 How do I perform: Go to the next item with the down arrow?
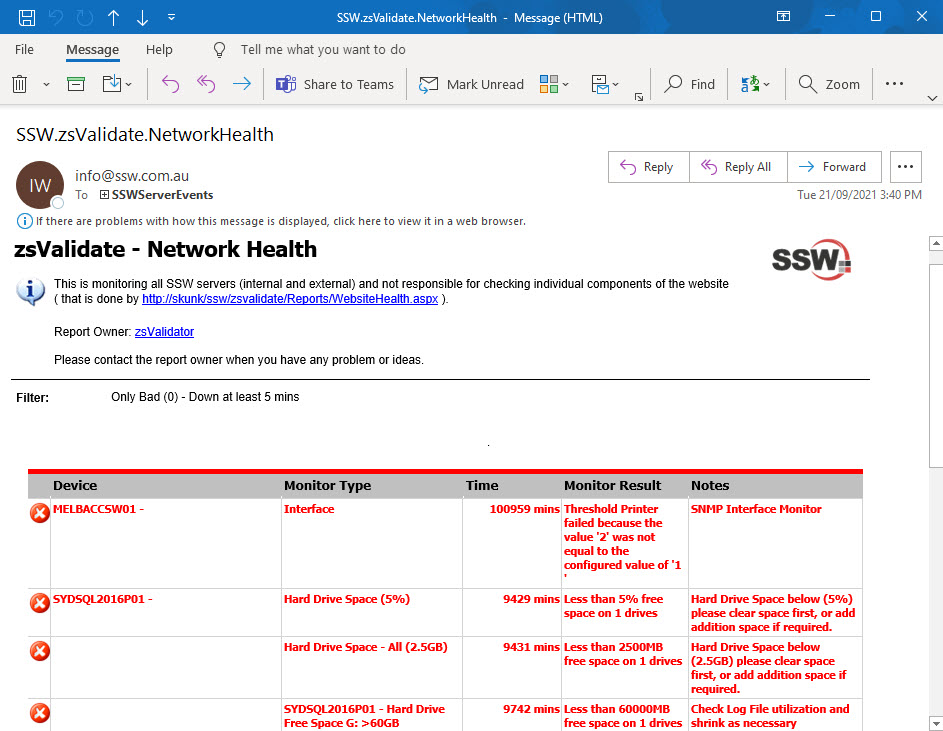pyautogui.click(x=142, y=17)
